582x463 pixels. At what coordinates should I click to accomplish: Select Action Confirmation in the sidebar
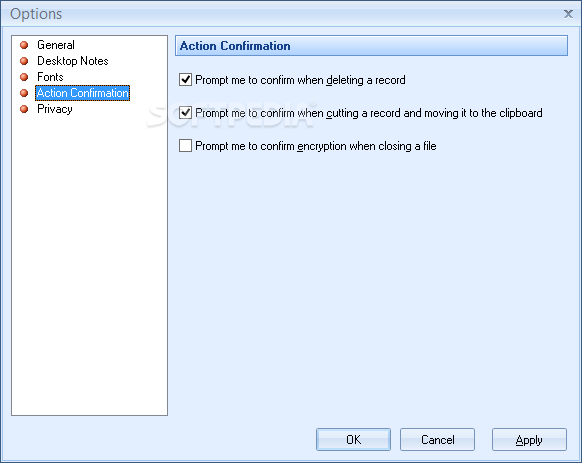pyautogui.click(x=82, y=93)
